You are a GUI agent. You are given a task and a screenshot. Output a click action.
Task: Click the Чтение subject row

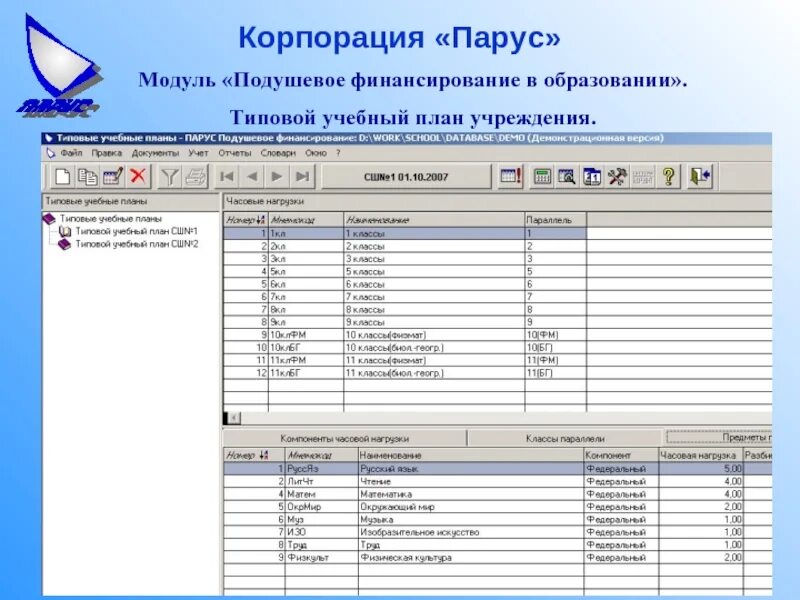497,482
